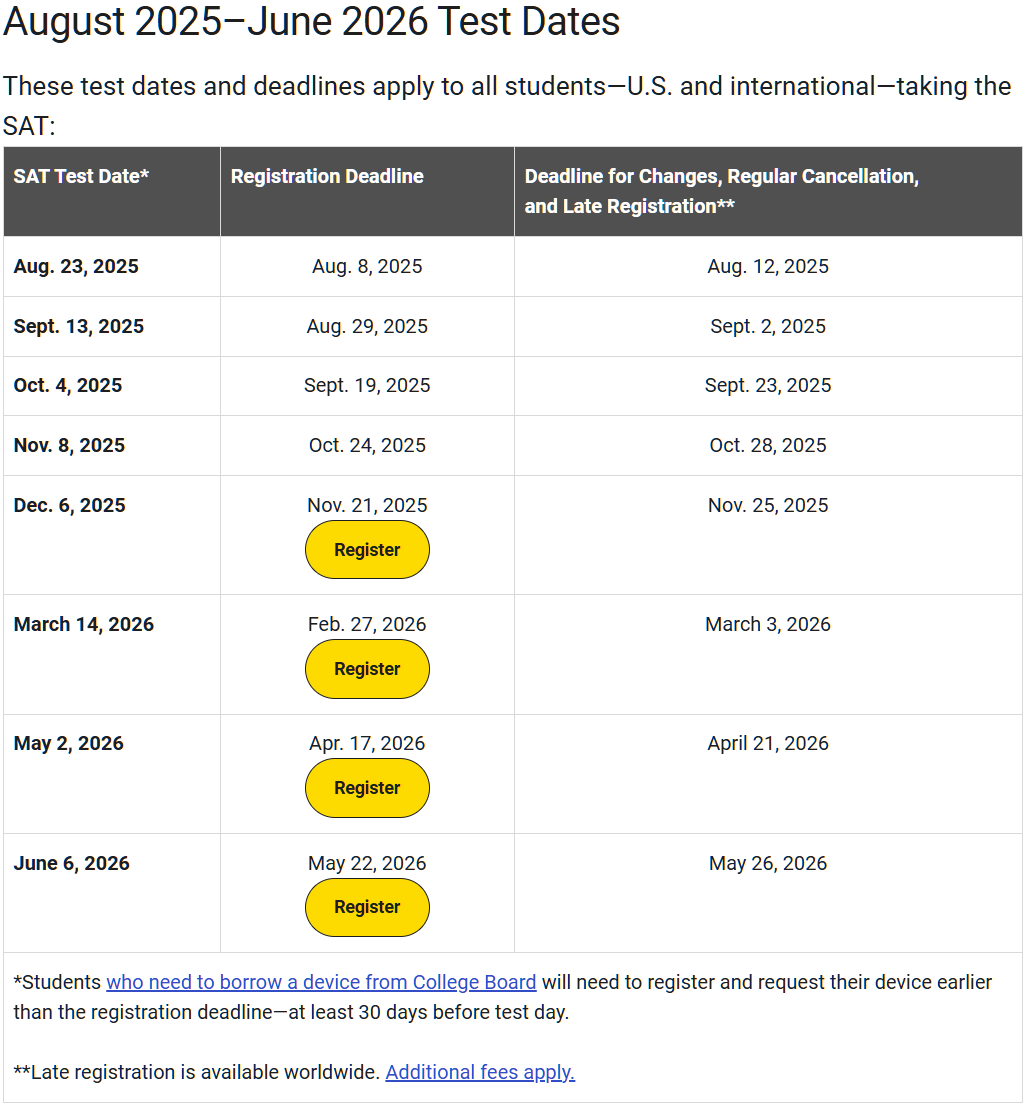Image resolution: width=1026 pixels, height=1106 pixels.
Task: Select the May 26, 2026 changes deadline
Action: (768, 864)
